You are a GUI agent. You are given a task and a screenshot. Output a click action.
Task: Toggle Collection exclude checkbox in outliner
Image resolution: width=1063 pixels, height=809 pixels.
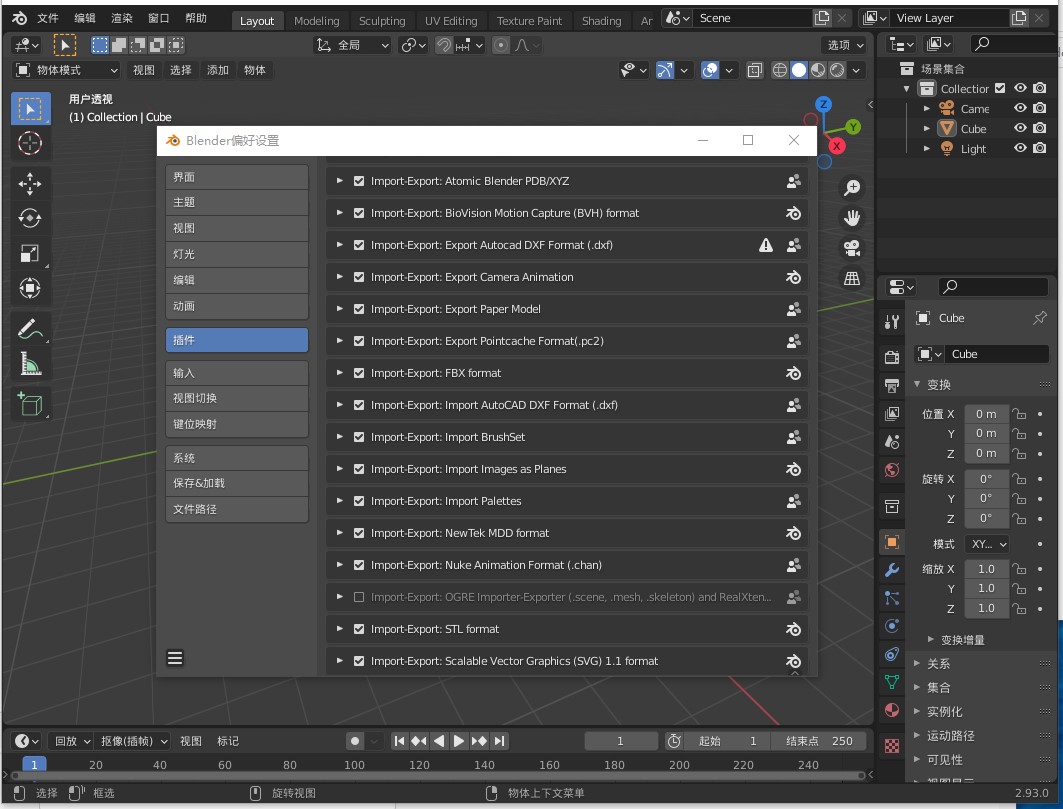pos(1000,88)
